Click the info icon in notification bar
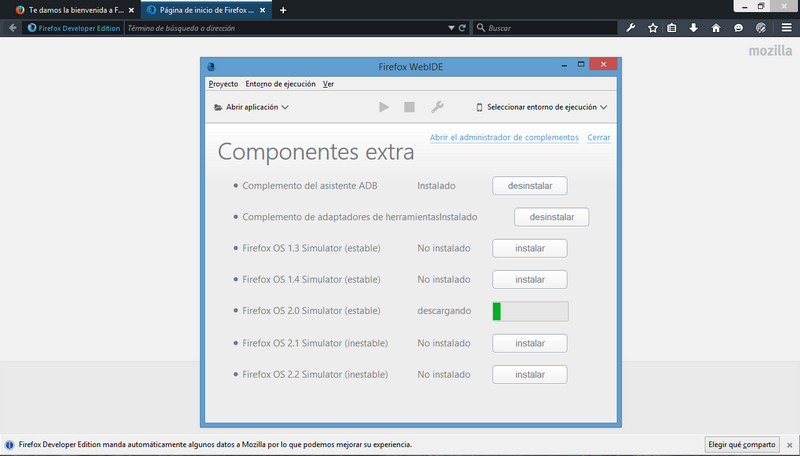 coord(9,445)
